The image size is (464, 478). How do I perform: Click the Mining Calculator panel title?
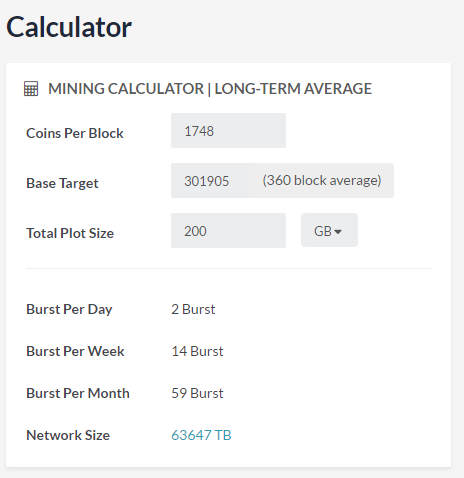210,89
